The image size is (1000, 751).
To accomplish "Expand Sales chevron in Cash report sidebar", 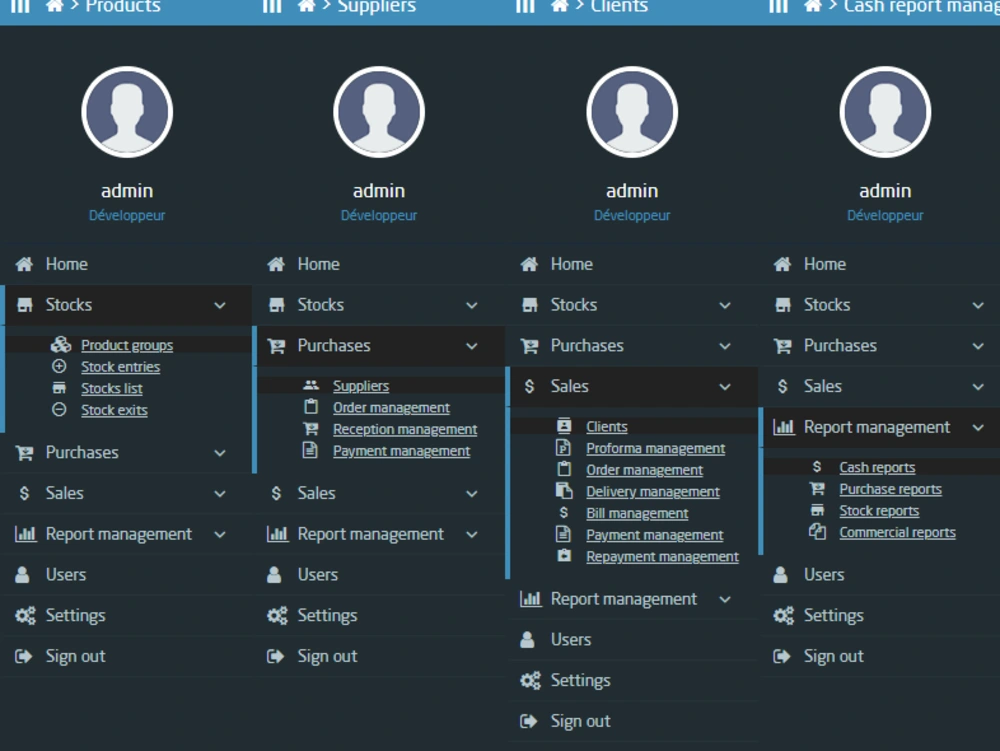I will click(978, 386).
